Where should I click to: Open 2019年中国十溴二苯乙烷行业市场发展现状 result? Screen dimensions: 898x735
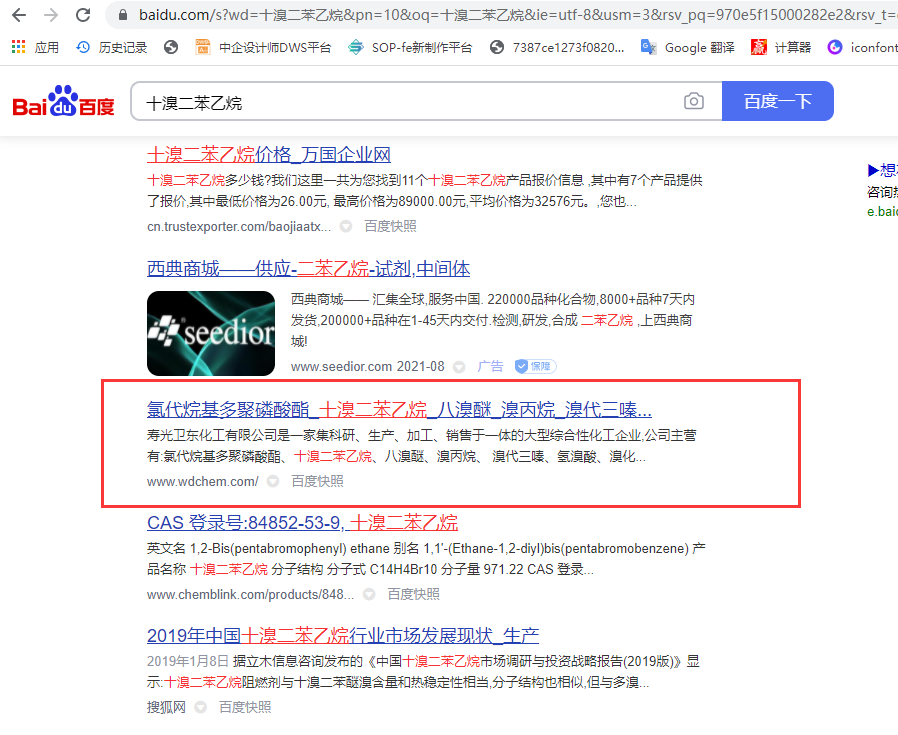coord(343,635)
